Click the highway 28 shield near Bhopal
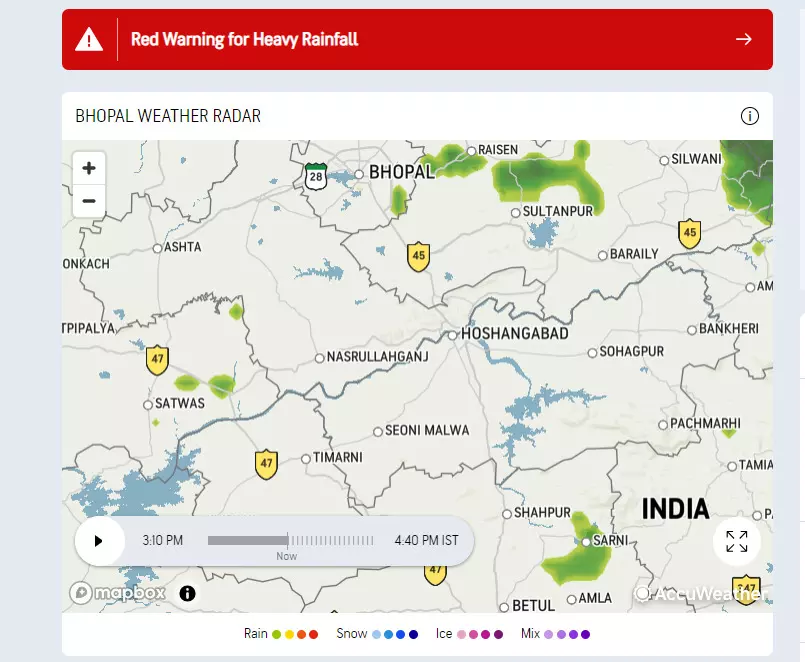This screenshot has width=805, height=662. coord(317,177)
